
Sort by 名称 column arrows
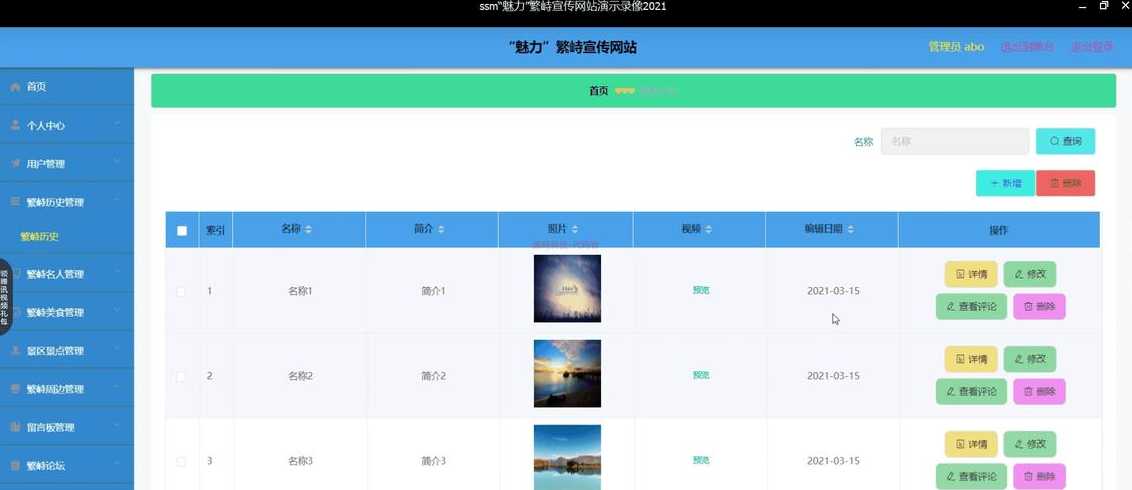(308, 229)
